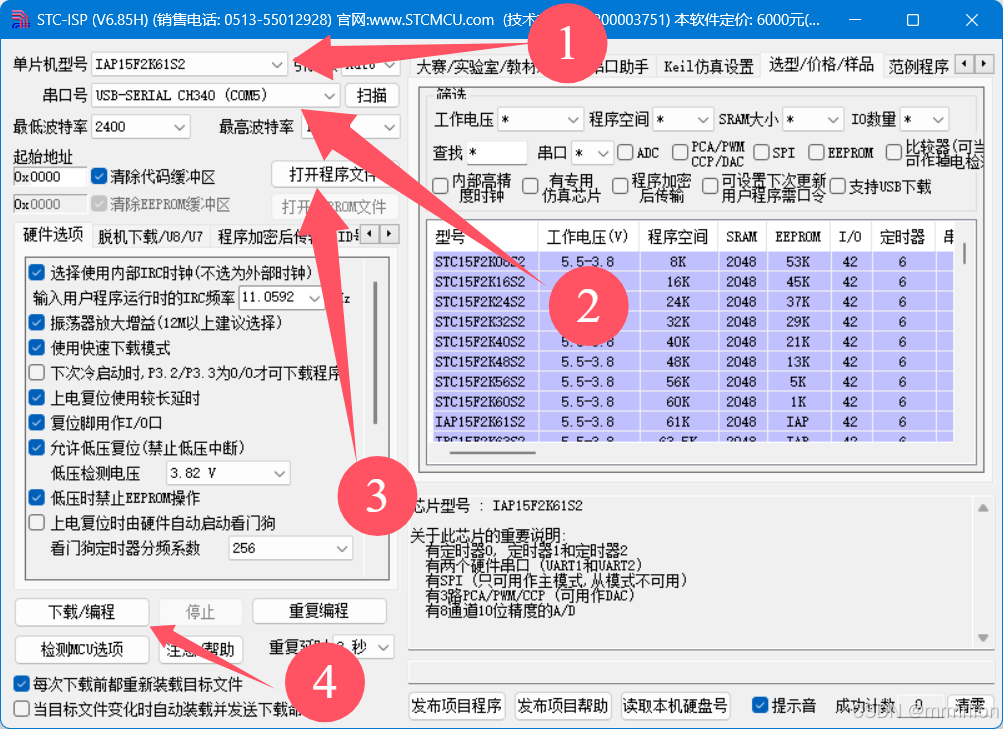Open the 范例程序 tab

pos(918,67)
